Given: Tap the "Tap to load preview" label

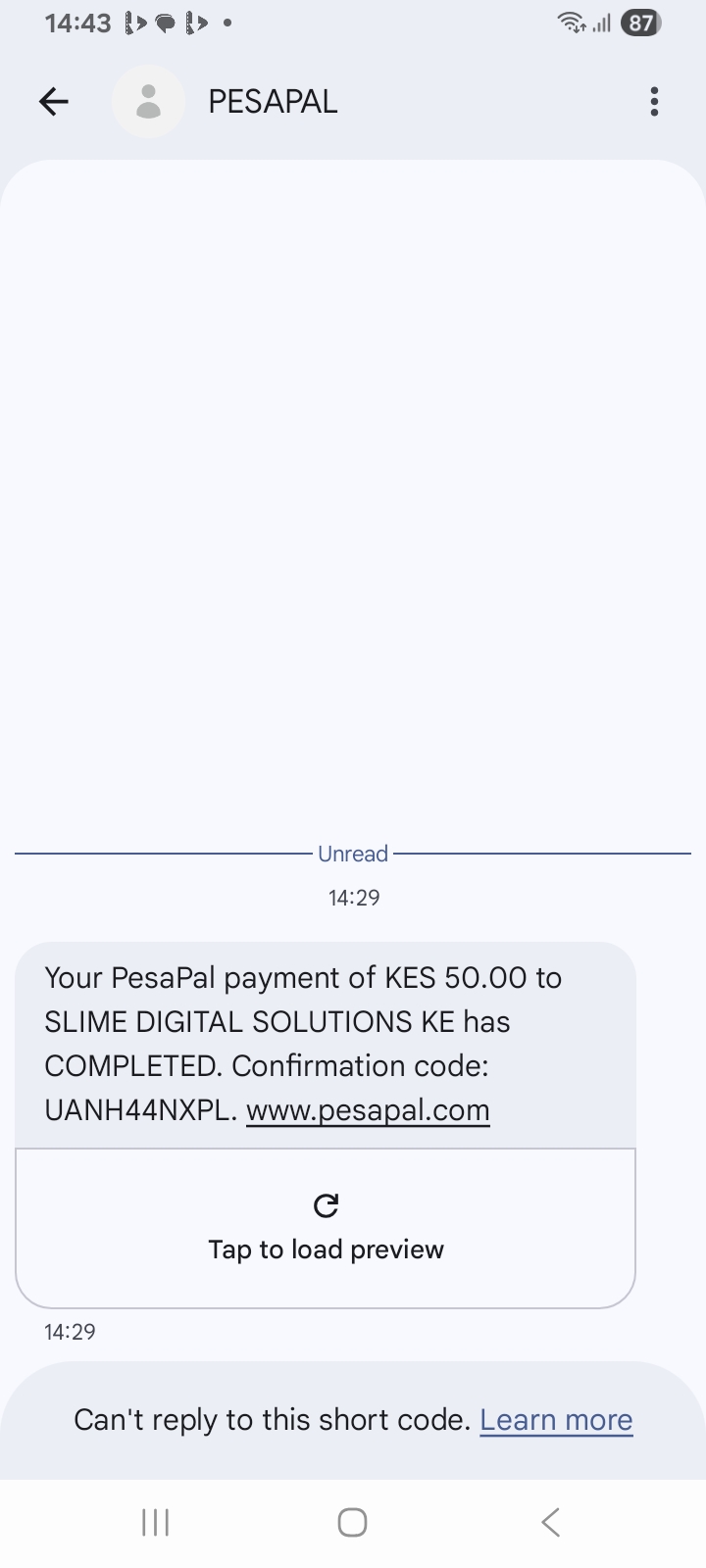Looking at the screenshot, I should point(326,1249).
